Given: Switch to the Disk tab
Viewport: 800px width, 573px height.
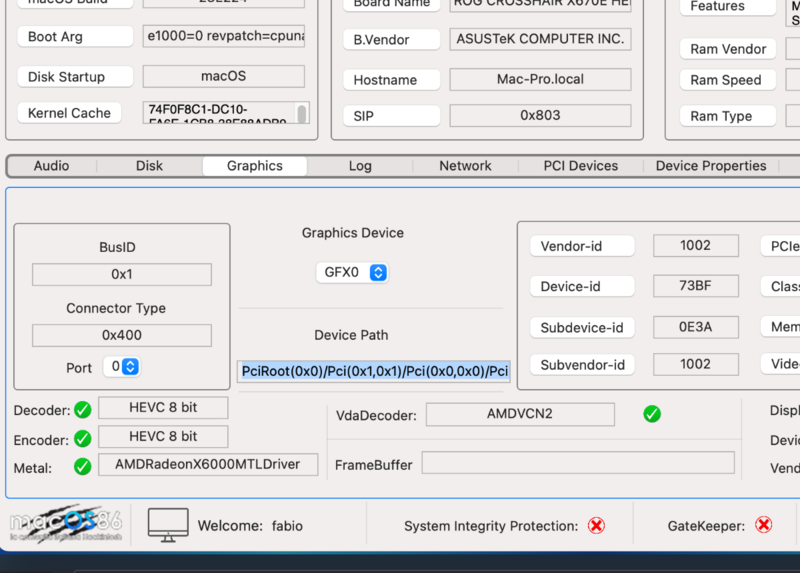Looking at the screenshot, I should (x=149, y=166).
